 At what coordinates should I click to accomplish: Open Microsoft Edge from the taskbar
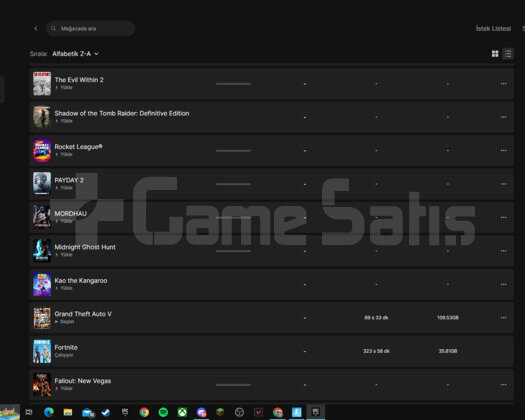point(49,412)
